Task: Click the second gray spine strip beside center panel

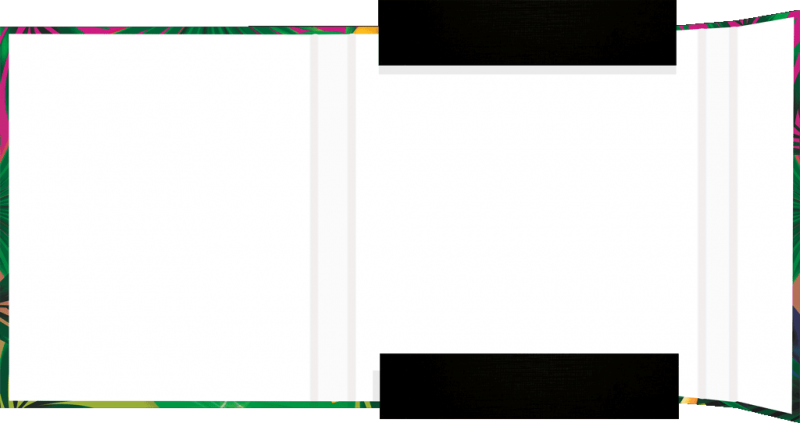Action: [x=350, y=215]
